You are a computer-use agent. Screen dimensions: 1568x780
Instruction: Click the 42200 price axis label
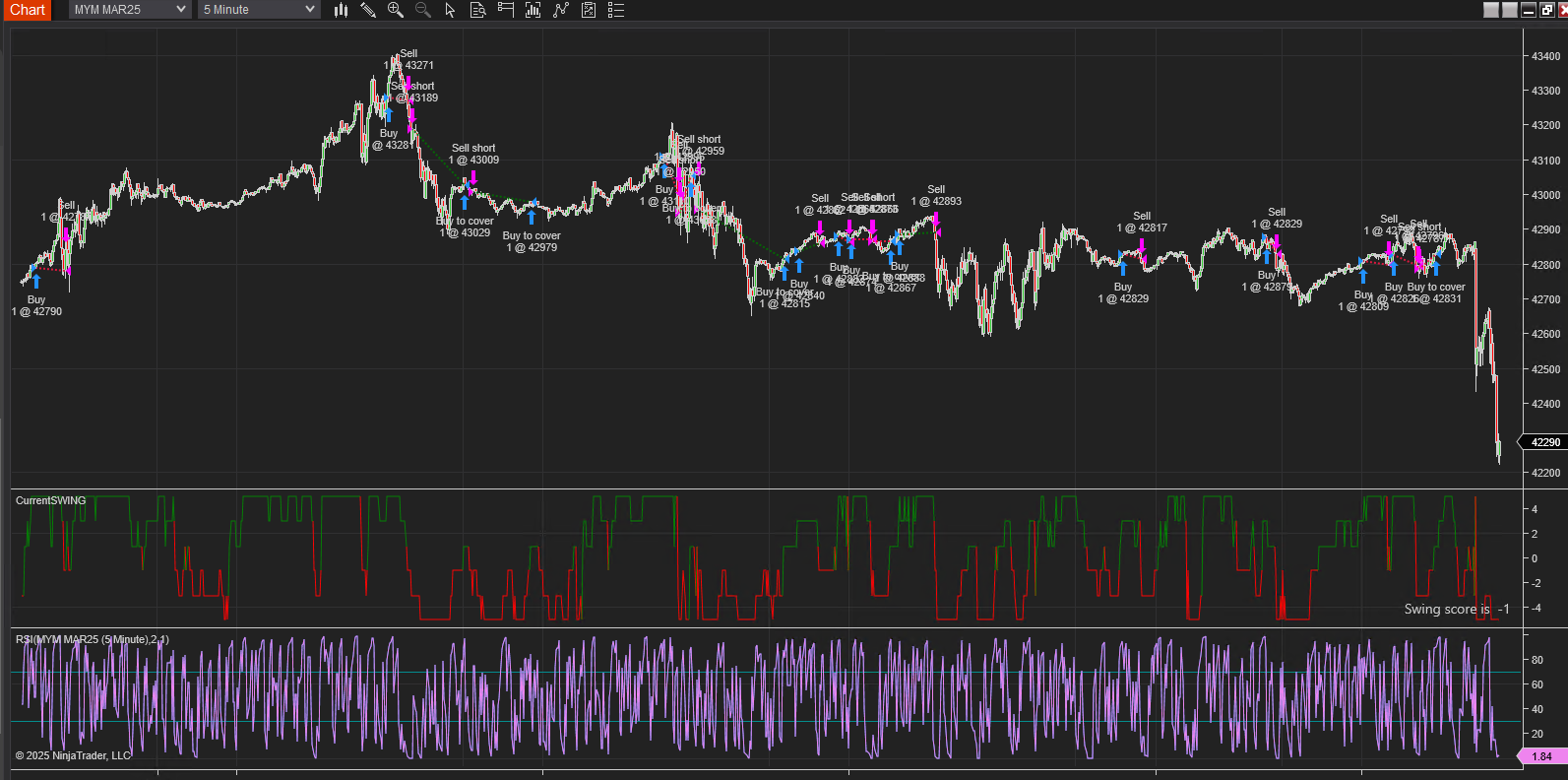(1545, 473)
